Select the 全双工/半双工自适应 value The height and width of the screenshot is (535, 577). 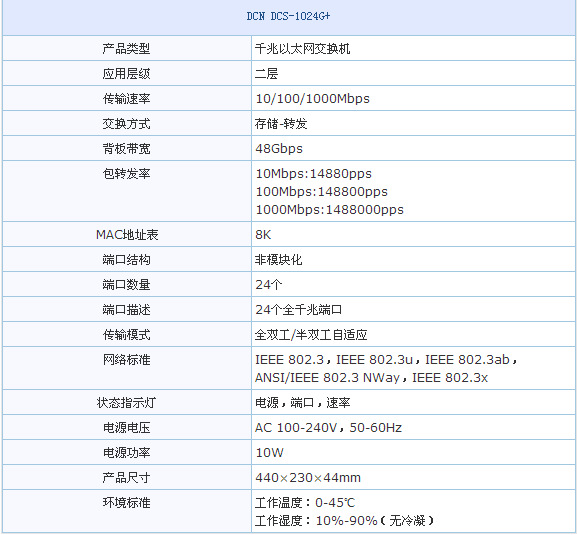click(x=311, y=335)
